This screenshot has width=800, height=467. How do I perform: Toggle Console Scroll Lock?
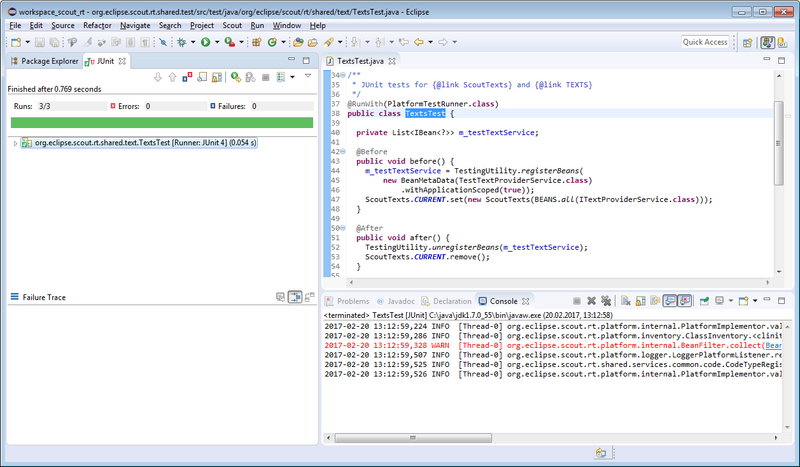[x=640, y=301]
